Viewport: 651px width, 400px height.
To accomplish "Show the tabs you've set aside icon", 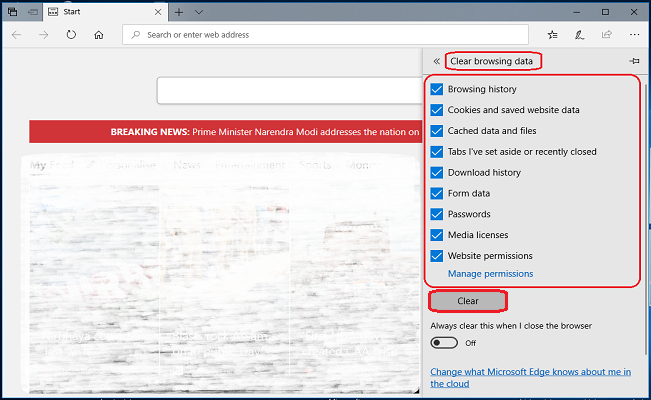I will coord(12,12).
